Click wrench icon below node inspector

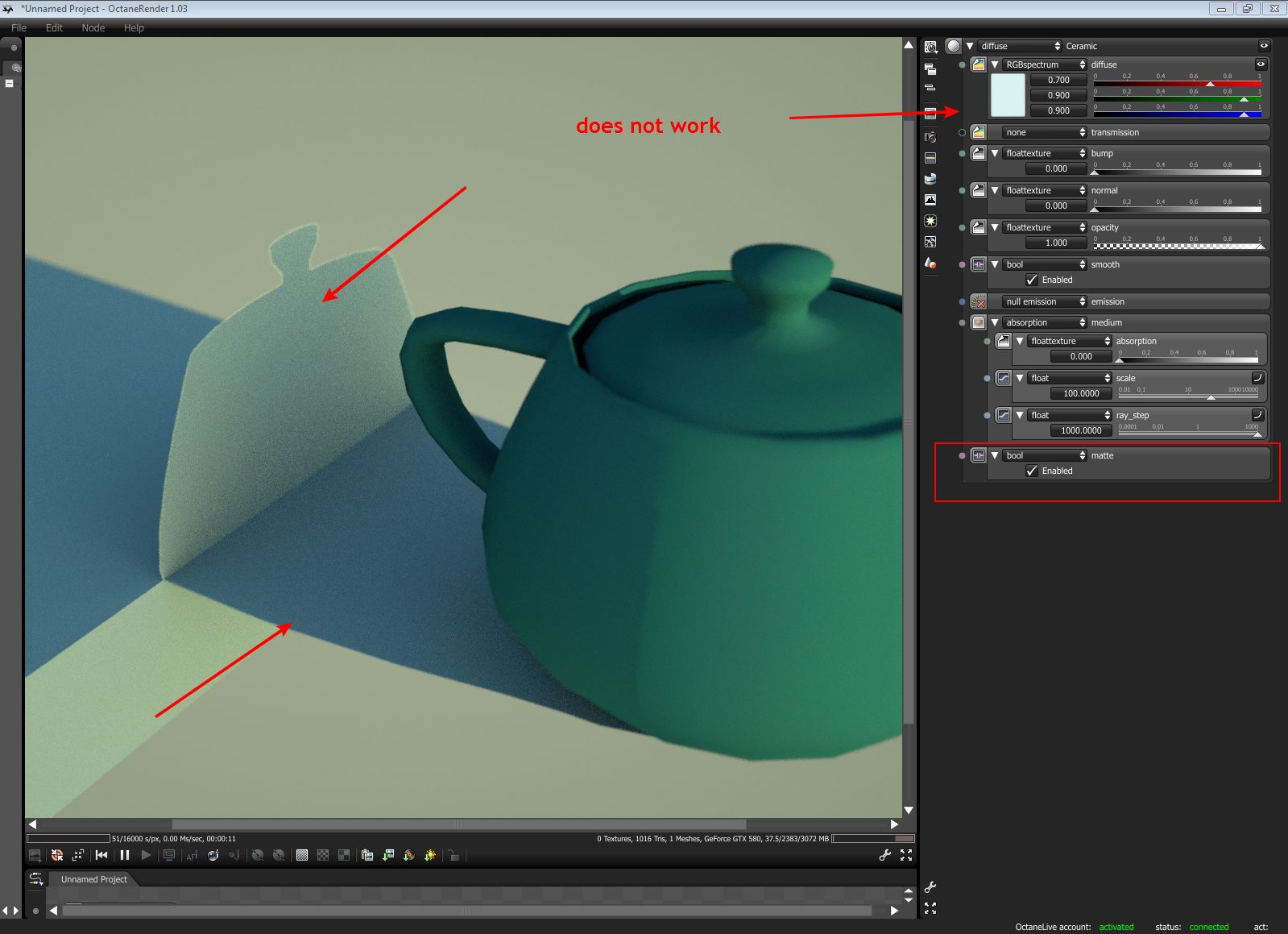point(930,887)
